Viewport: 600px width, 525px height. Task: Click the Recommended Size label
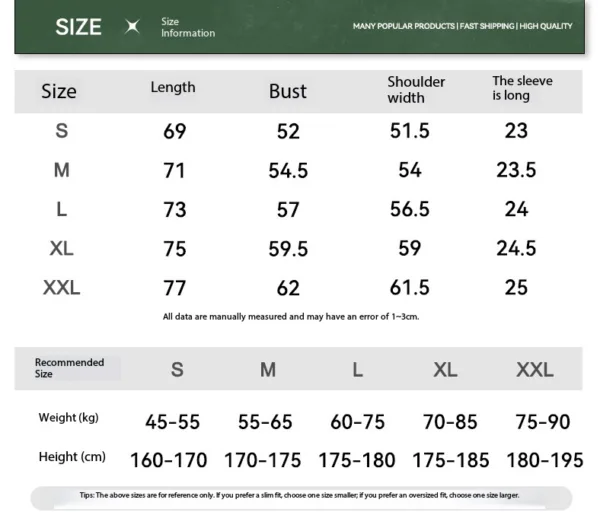(69, 368)
